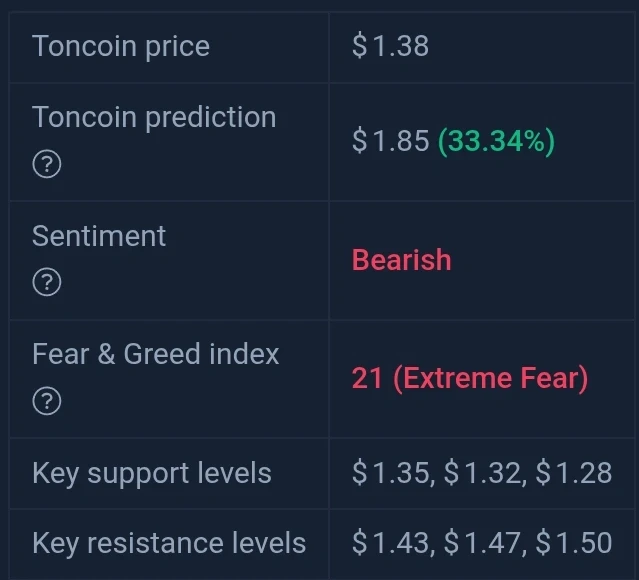Click the $1.85 predicted price
This screenshot has width=639, height=580.
click(390, 141)
